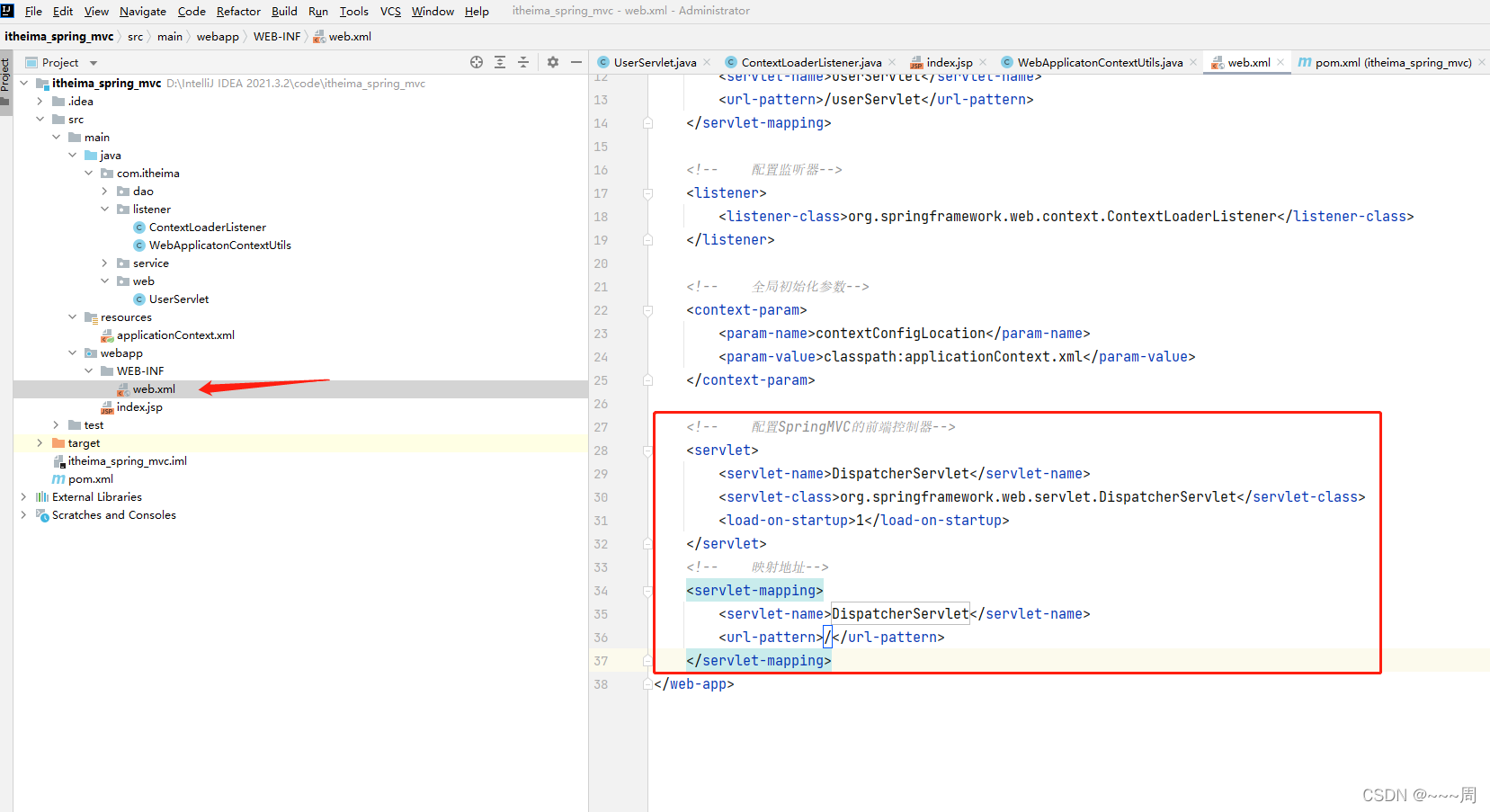Viewport: 1490px width, 812px height.
Task: Switch to pom.xml editor tab
Action: [1393, 62]
